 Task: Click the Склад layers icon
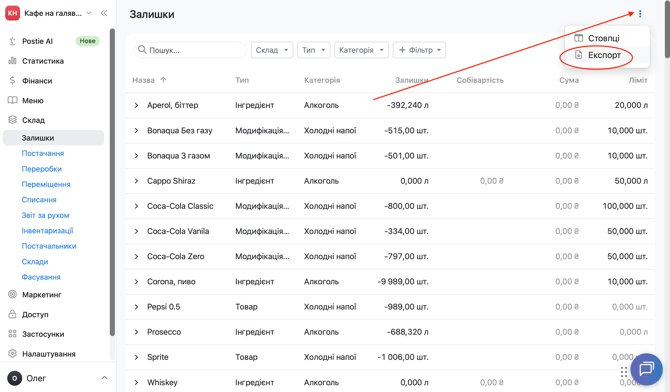click(x=12, y=120)
